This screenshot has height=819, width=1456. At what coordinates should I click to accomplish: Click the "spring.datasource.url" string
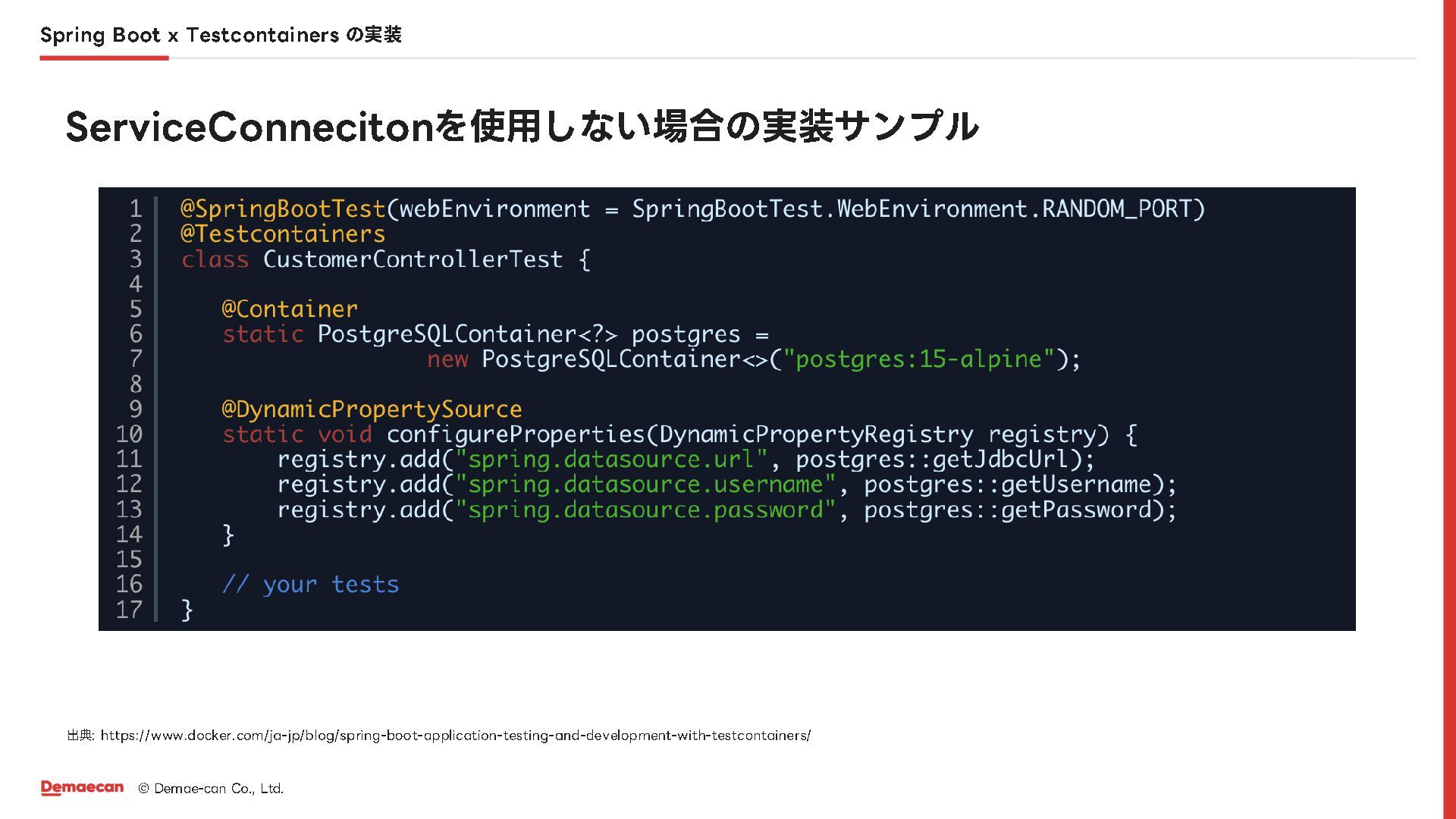point(611,459)
